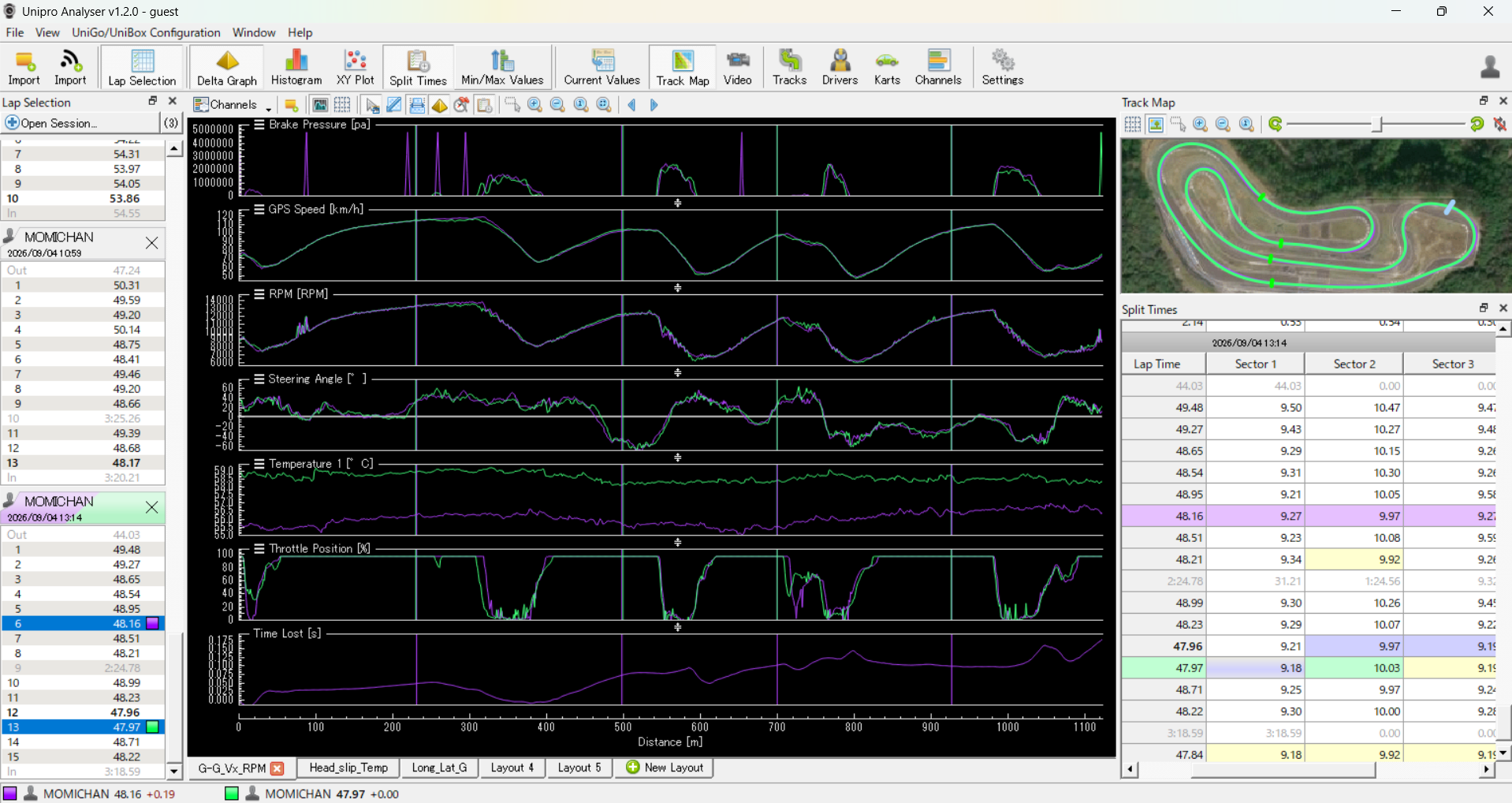Viewport: 1512px width, 803px height.
Task: Open the Video tool
Action: click(738, 68)
